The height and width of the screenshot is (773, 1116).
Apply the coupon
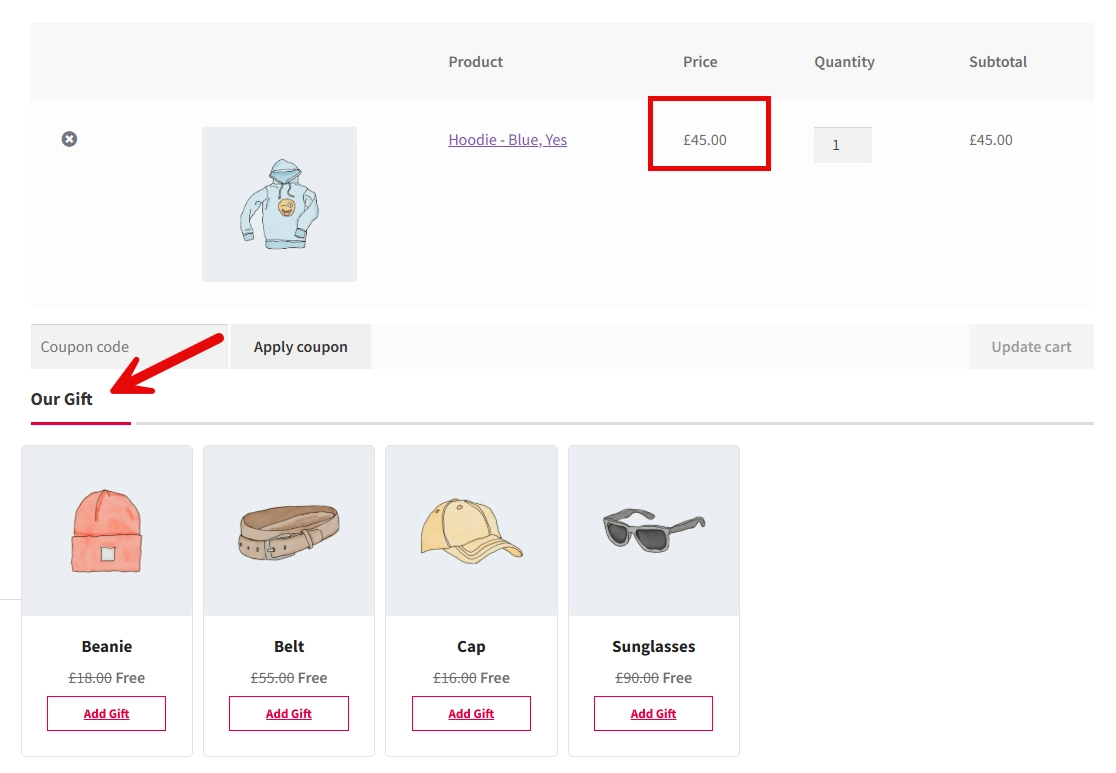coord(300,347)
